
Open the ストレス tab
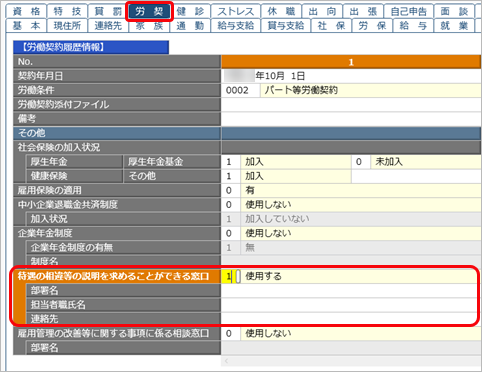pyautogui.click(x=236, y=12)
